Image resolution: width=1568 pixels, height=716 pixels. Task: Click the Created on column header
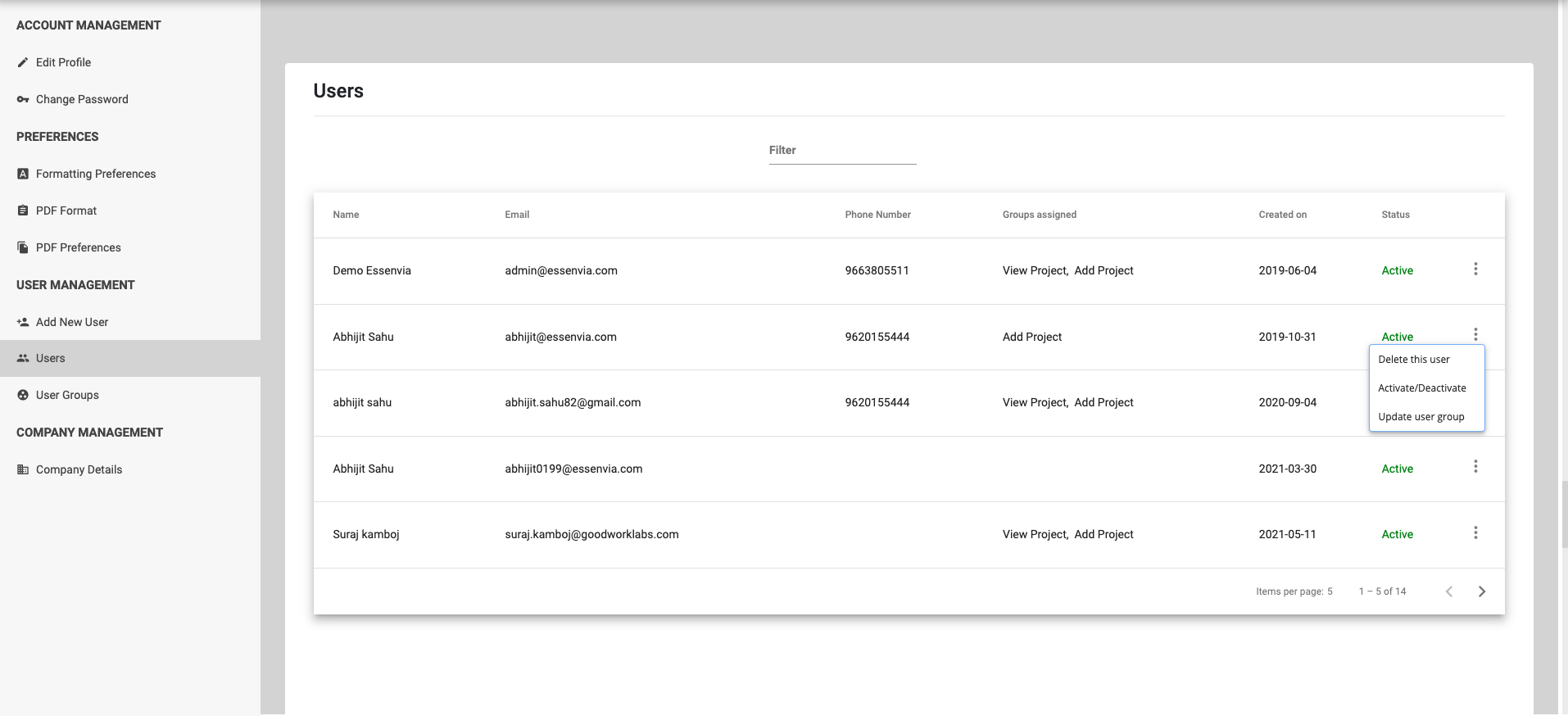tap(1283, 215)
